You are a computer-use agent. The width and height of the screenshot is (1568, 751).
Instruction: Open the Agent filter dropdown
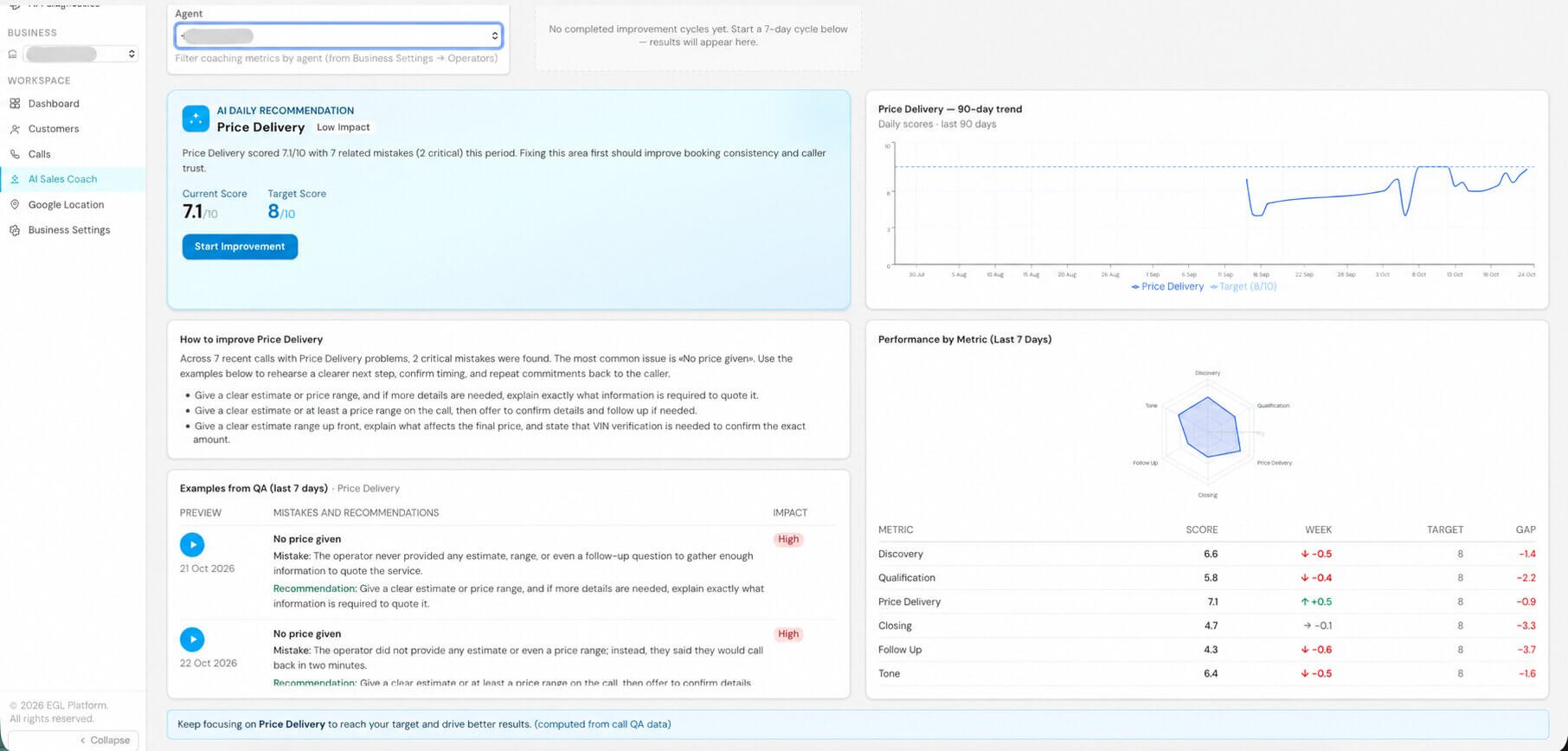coord(338,35)
